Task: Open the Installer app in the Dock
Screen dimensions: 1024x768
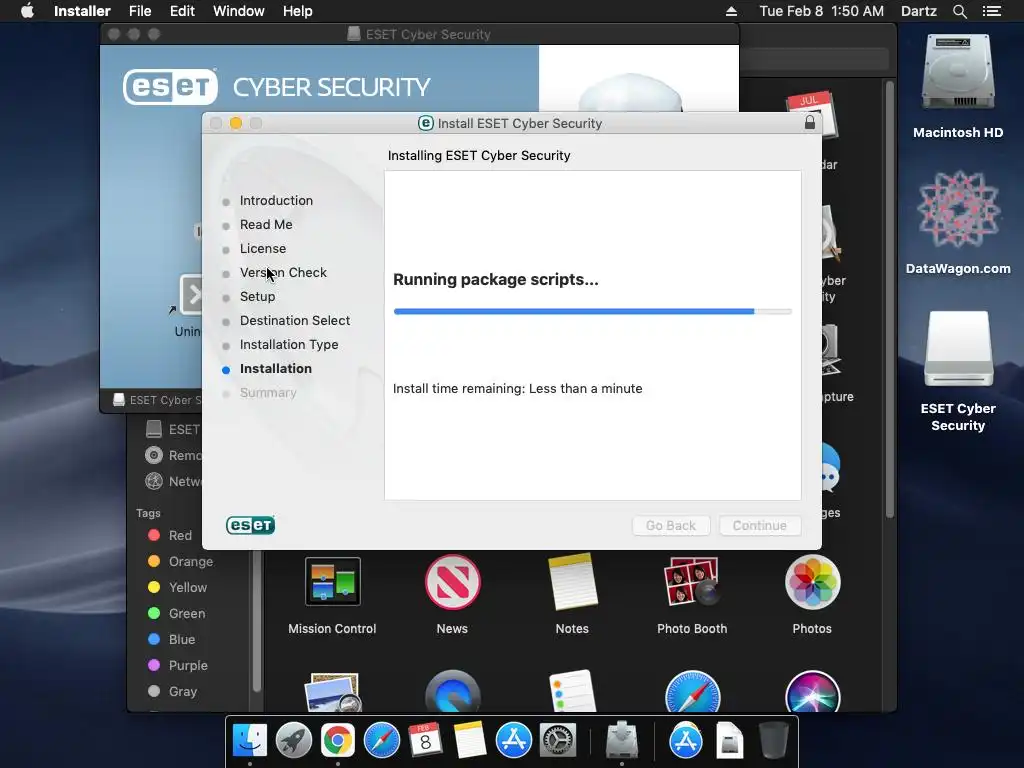Action: click(622, 741)
